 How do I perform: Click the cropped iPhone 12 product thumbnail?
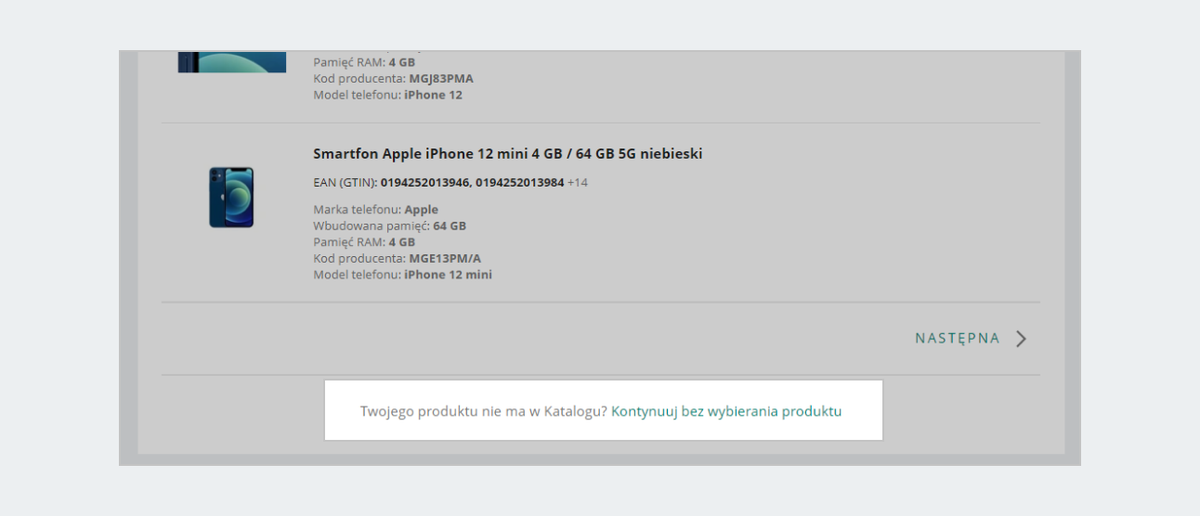(x=232, y=61)
